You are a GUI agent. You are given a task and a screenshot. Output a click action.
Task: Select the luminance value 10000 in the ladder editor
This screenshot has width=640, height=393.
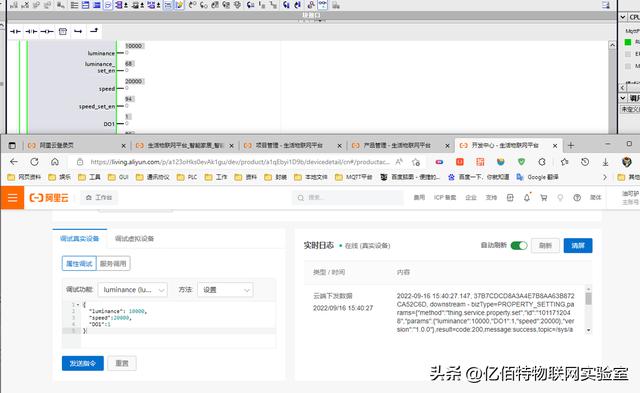tap(134, 46)
